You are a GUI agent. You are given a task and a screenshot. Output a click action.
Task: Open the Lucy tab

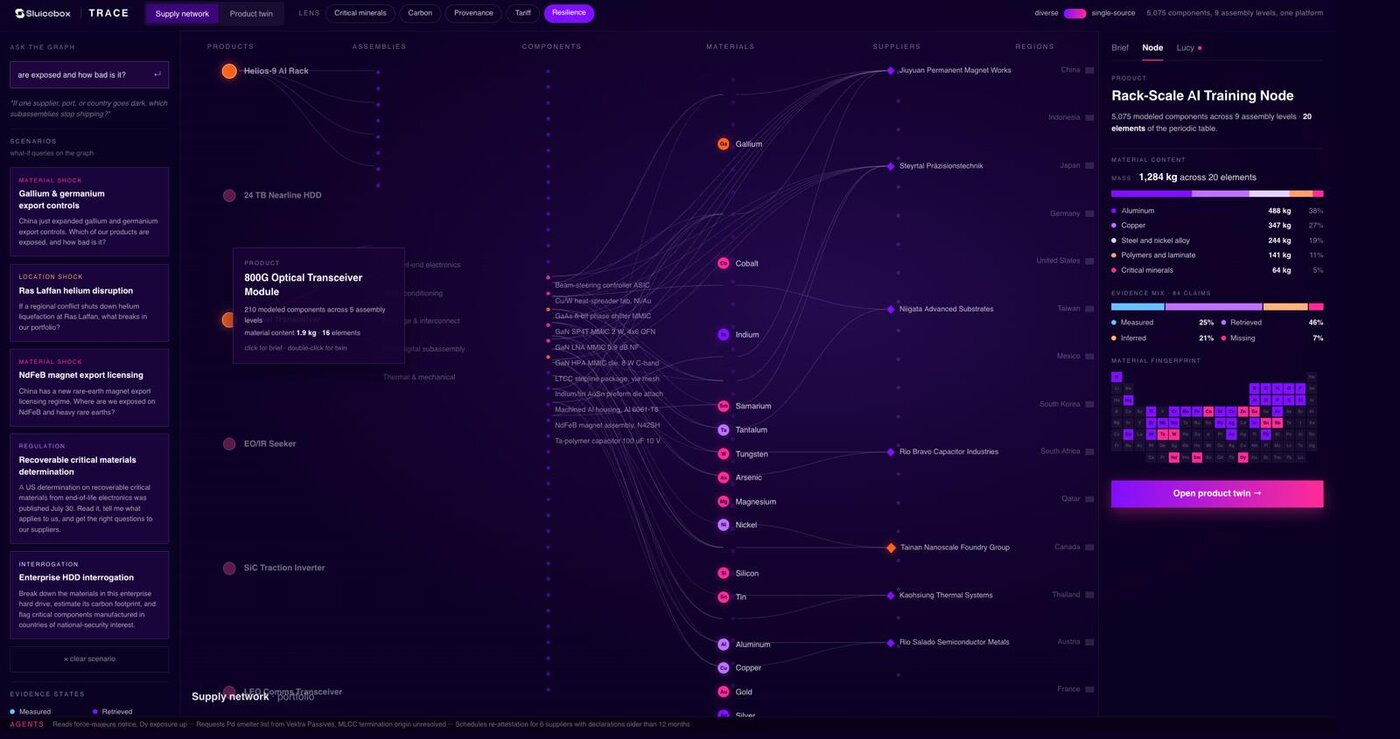pos(1187,48)
